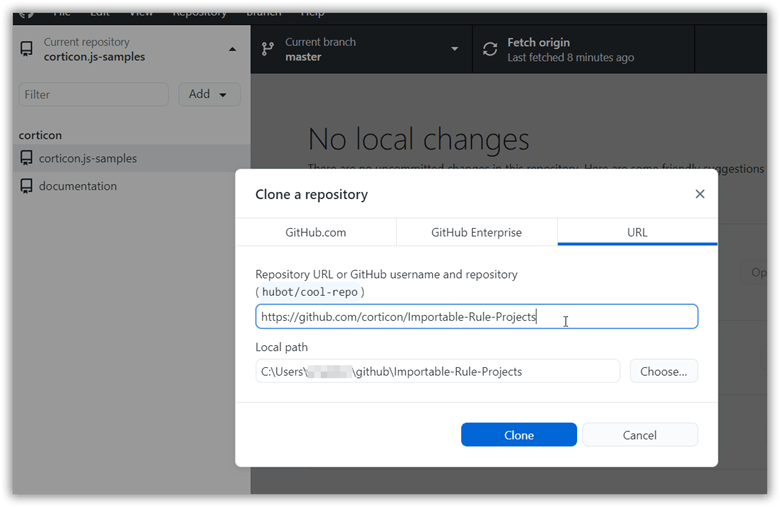Click the repository icon beside Current repository
780x507 pixels.
[26, 50]
